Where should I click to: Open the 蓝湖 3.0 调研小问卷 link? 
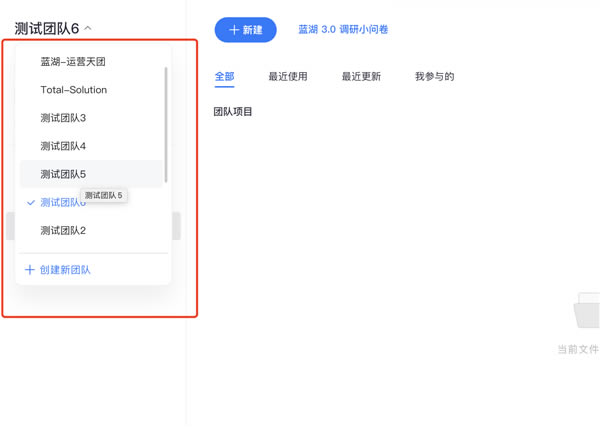click(x=343, y=30)
